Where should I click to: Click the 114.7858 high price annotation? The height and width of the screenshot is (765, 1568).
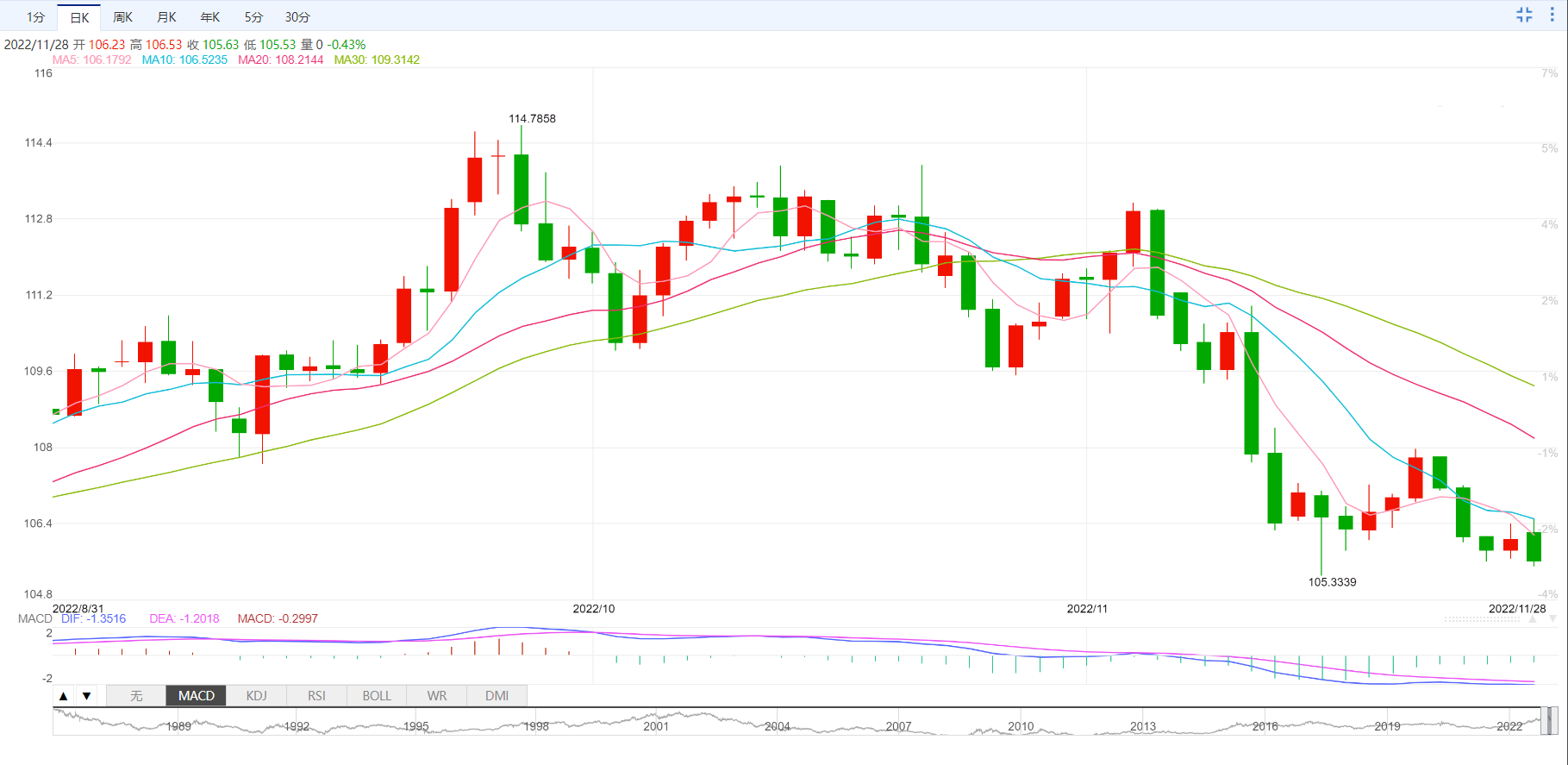(x=532, y=118)
